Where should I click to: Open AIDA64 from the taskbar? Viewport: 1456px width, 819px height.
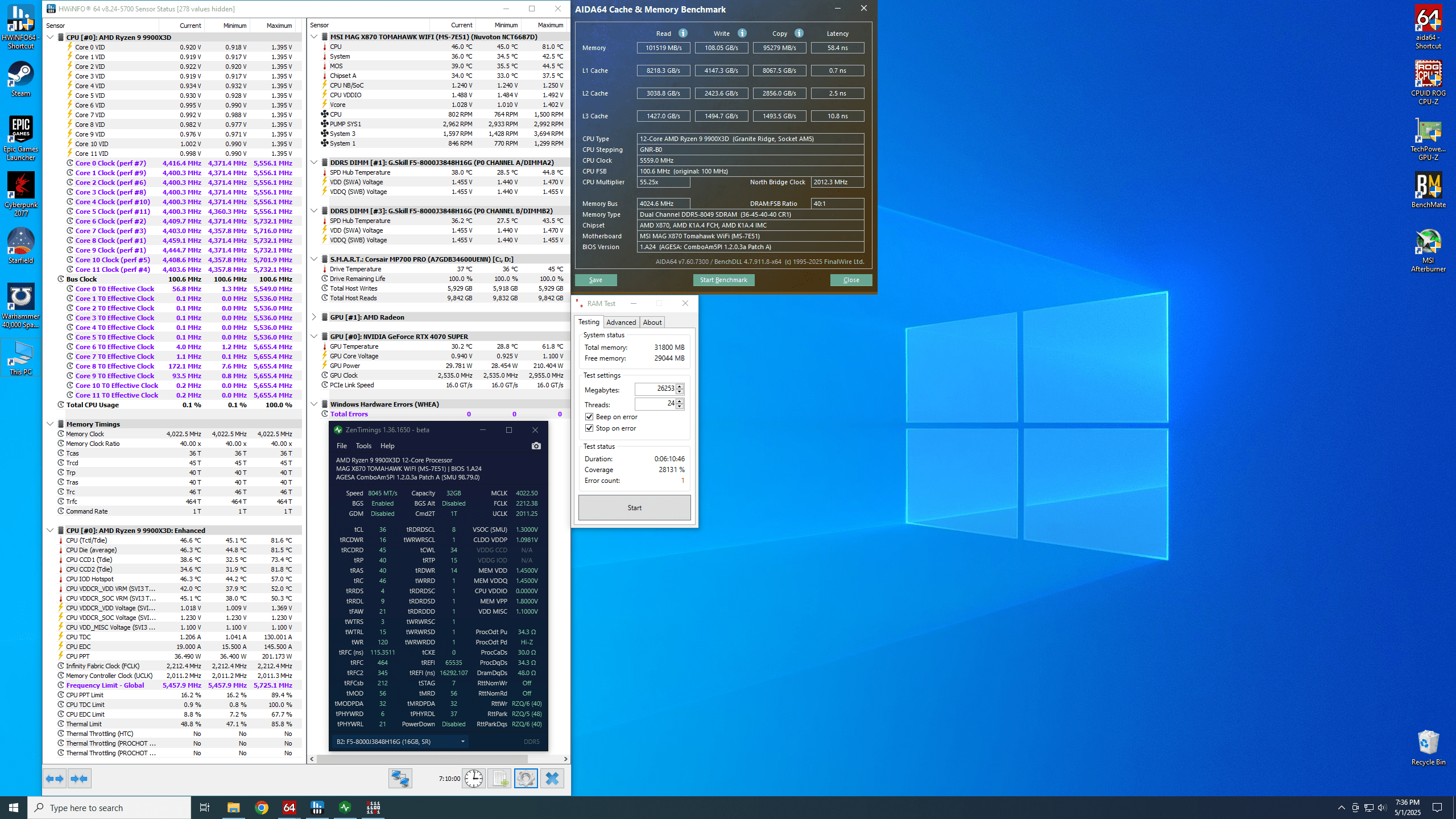pos(289,808)
